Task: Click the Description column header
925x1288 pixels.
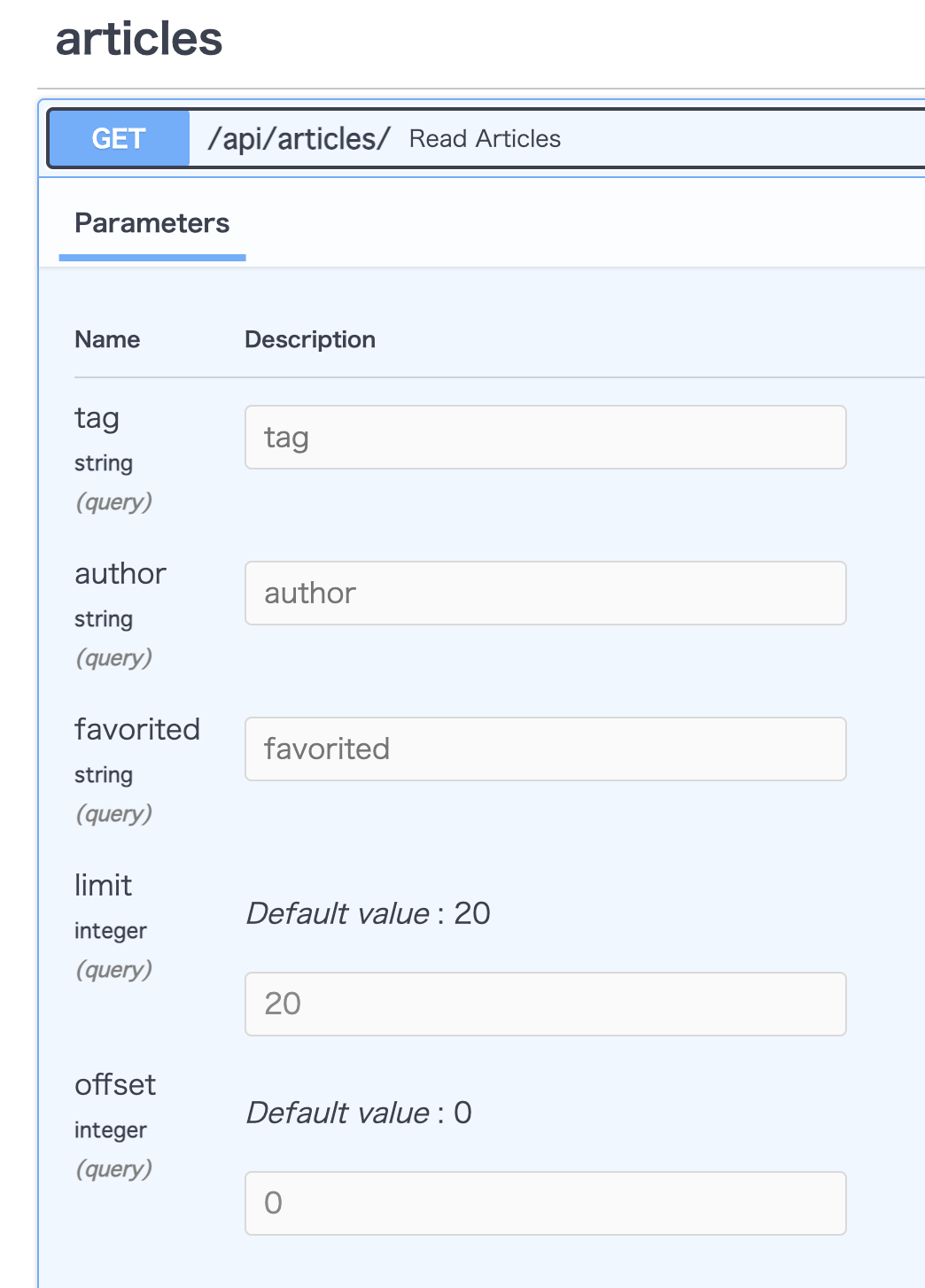Action: (310, 339)
